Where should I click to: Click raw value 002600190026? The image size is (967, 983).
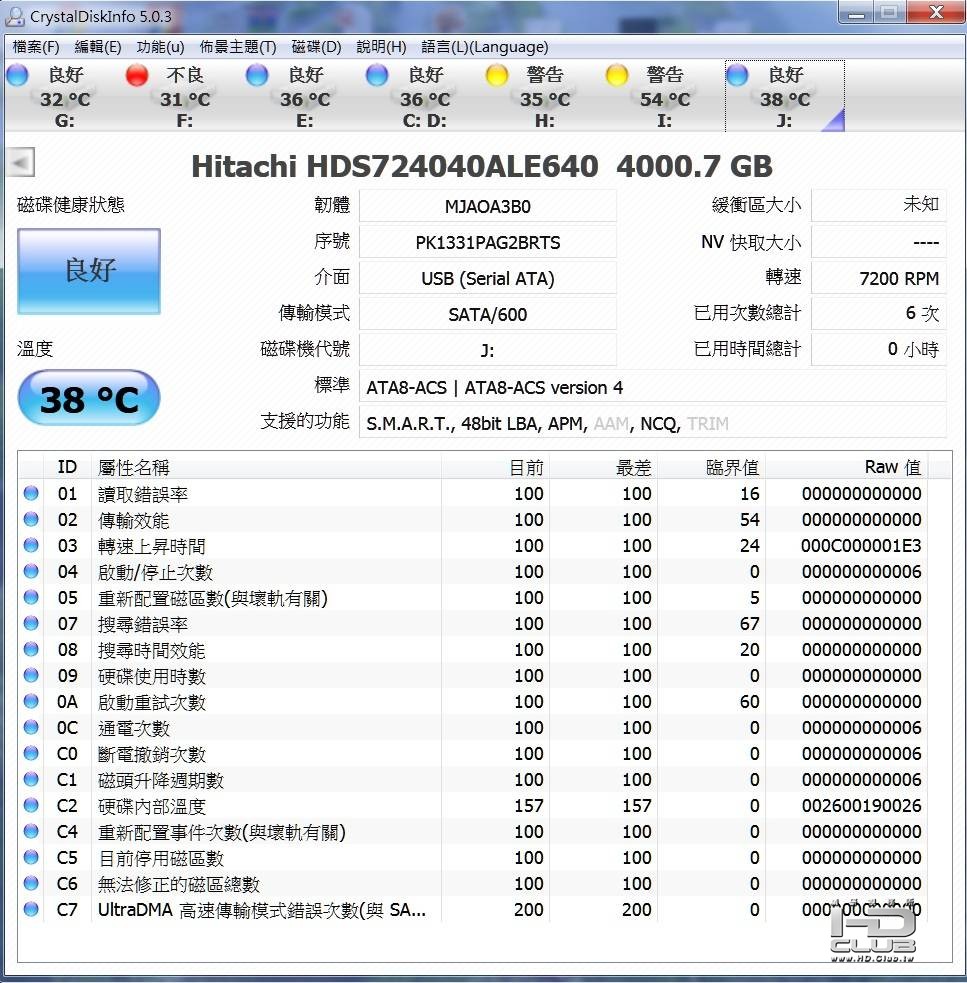coord(861,805)
